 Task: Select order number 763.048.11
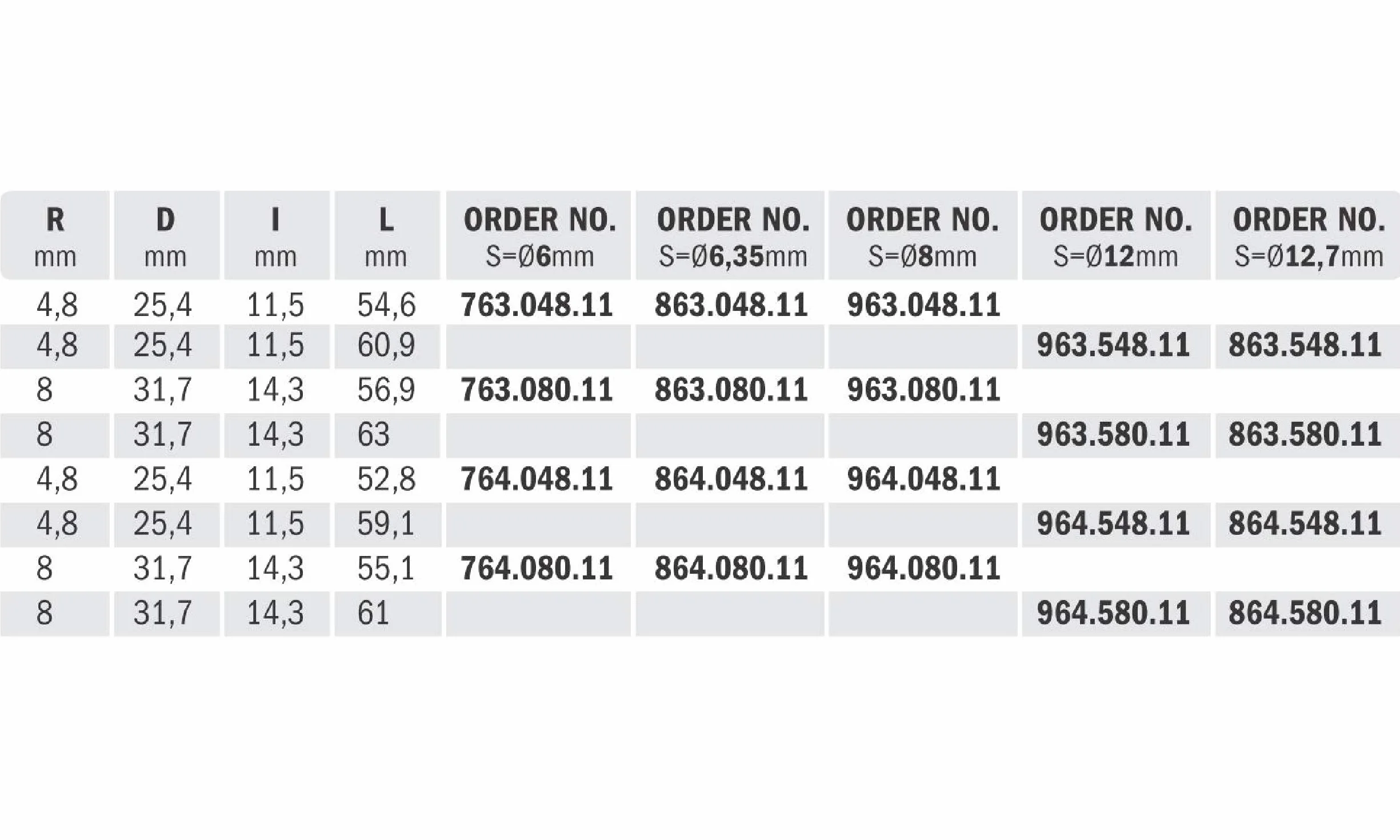click(x=537, y=305)
